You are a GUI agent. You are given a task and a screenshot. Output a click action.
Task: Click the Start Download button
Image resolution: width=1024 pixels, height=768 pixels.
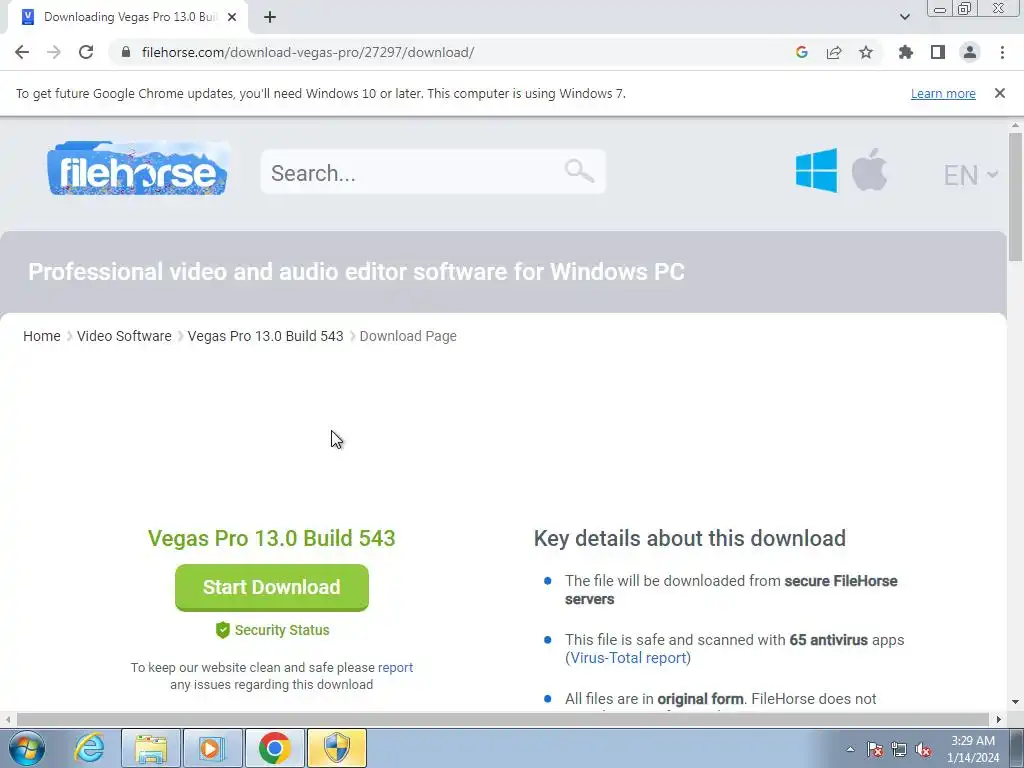pos(272,587)
